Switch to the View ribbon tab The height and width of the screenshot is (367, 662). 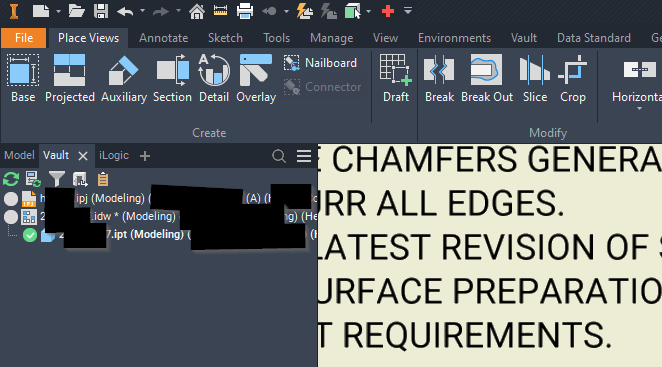pyautogui.click(x=385, y=38)
